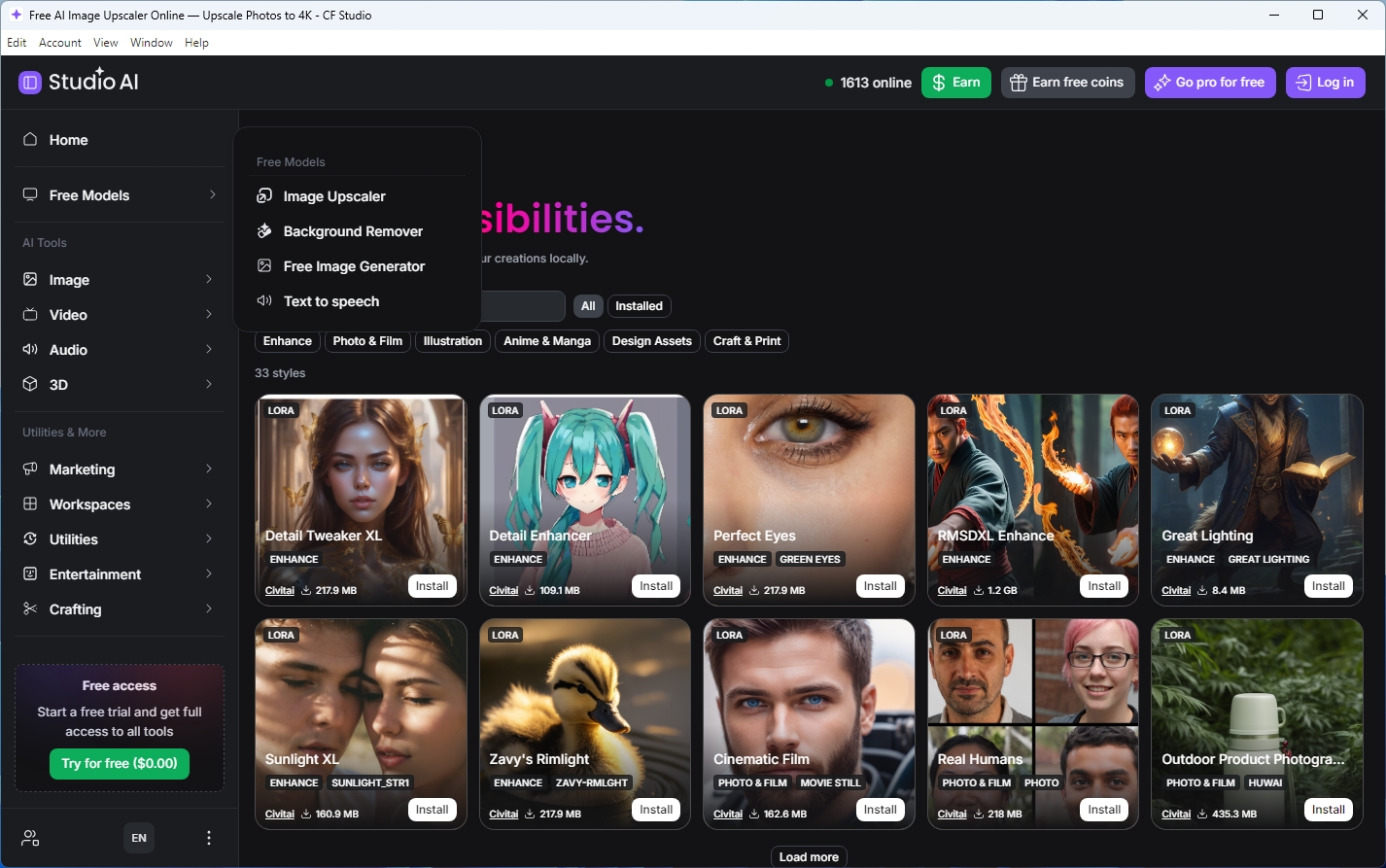Click the Go pro for free button

[x=1210, y=83]
